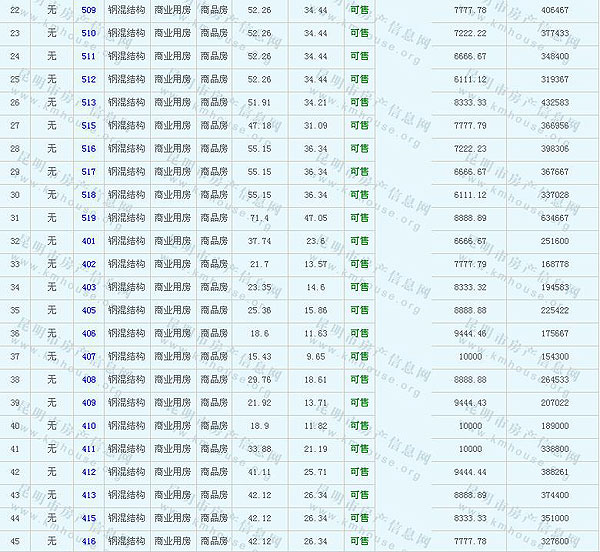
Task: Click 可售 status for room 407
Action: (x=359, y=357)
